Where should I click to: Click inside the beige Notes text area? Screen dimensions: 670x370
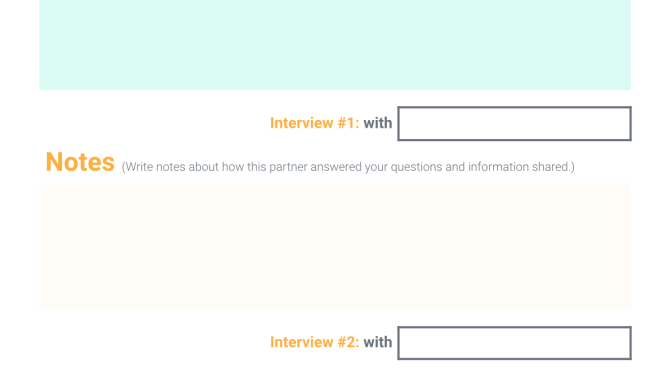tap(335, 247)
